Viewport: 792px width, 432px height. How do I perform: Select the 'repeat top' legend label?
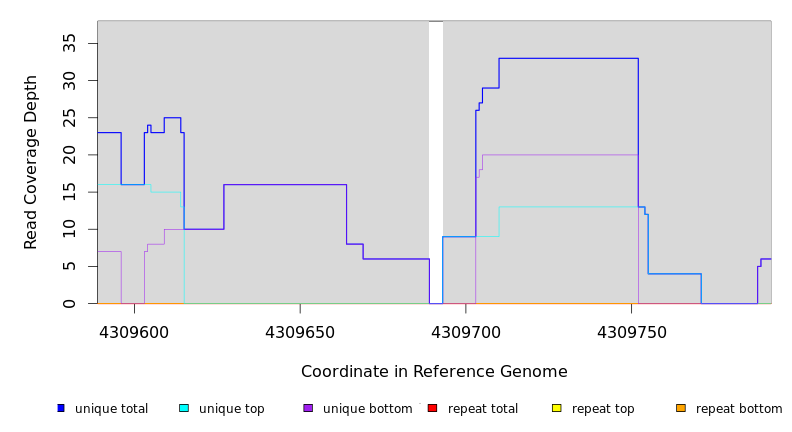pyautogui.click(x=603, y=409)
